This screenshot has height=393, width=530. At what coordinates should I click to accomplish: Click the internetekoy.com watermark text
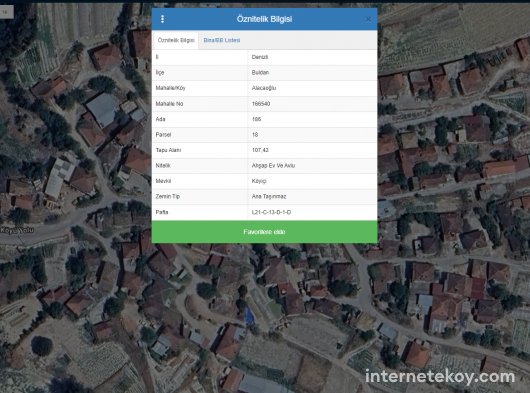point(440,376)
